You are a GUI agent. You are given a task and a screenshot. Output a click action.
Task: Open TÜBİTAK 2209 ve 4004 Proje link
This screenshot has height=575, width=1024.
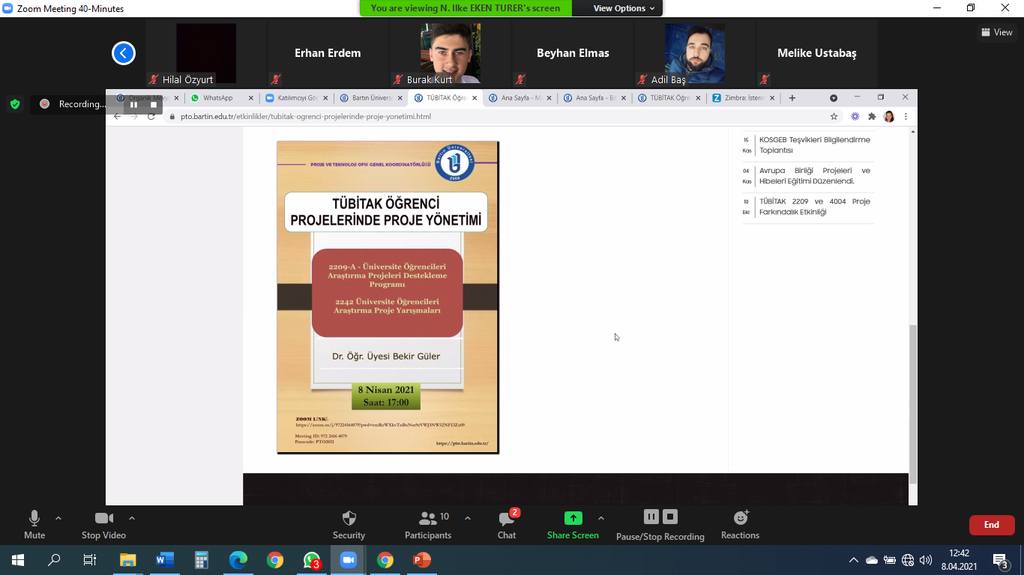point(814,206)
